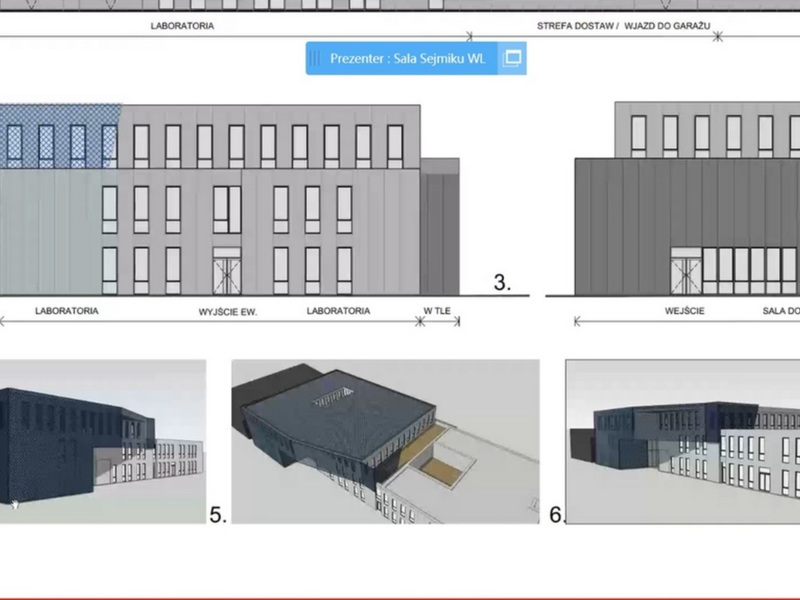The height and width of the screenshot is (600, 800).
Task: Click the pop-out window icon on presenter bar
Action: pyautogui.click(x=512, y=58)
